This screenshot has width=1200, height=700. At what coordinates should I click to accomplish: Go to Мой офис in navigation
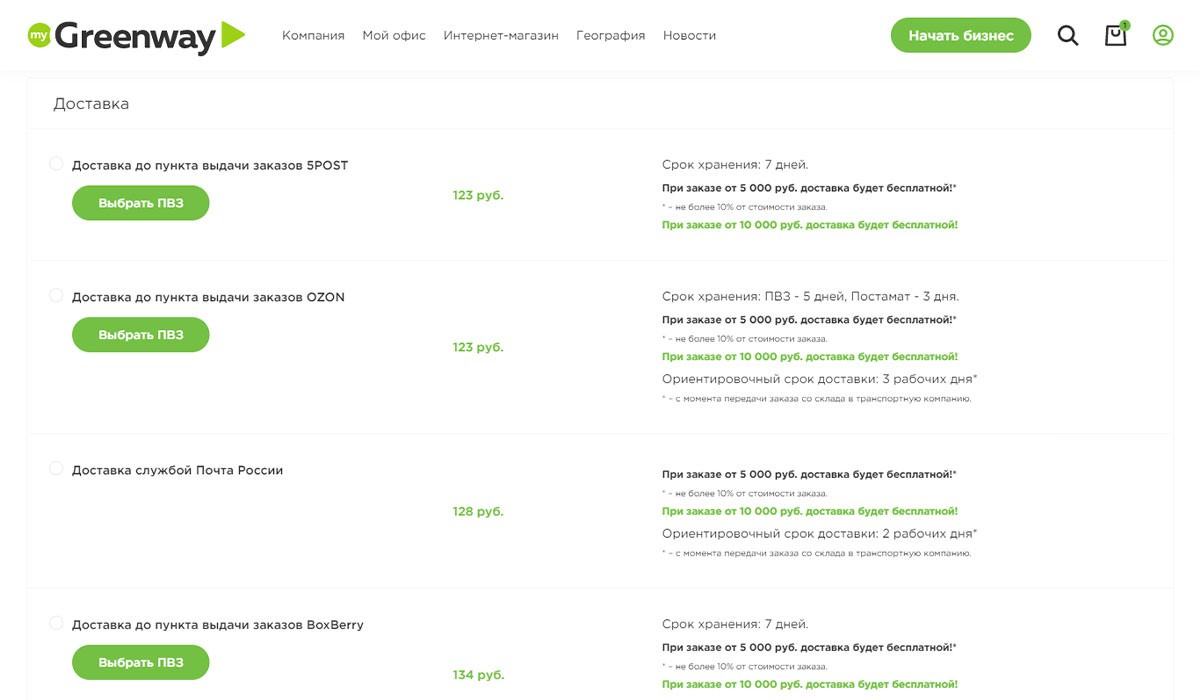tap(394, 36)
